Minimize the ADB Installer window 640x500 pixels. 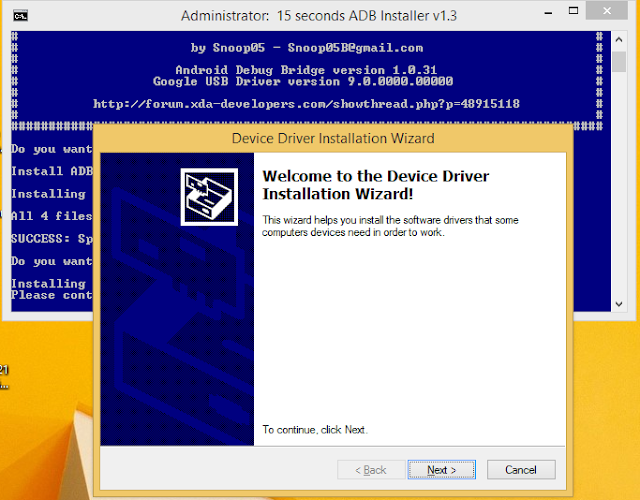[548, 12]
